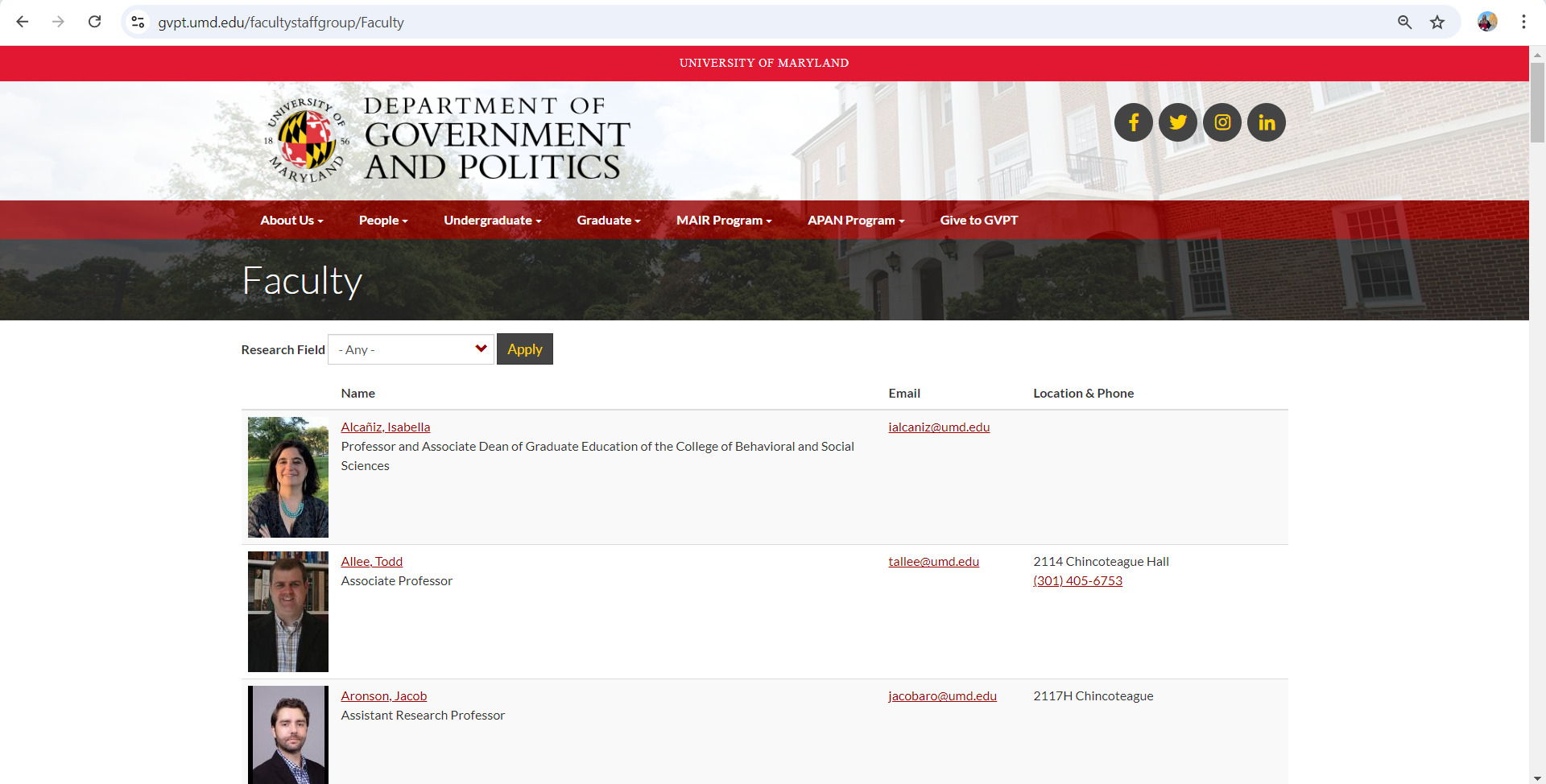Click the browser back arrow
This screenshot has width=1546, height=784.
pyautogui.click(x=23, y=22)
